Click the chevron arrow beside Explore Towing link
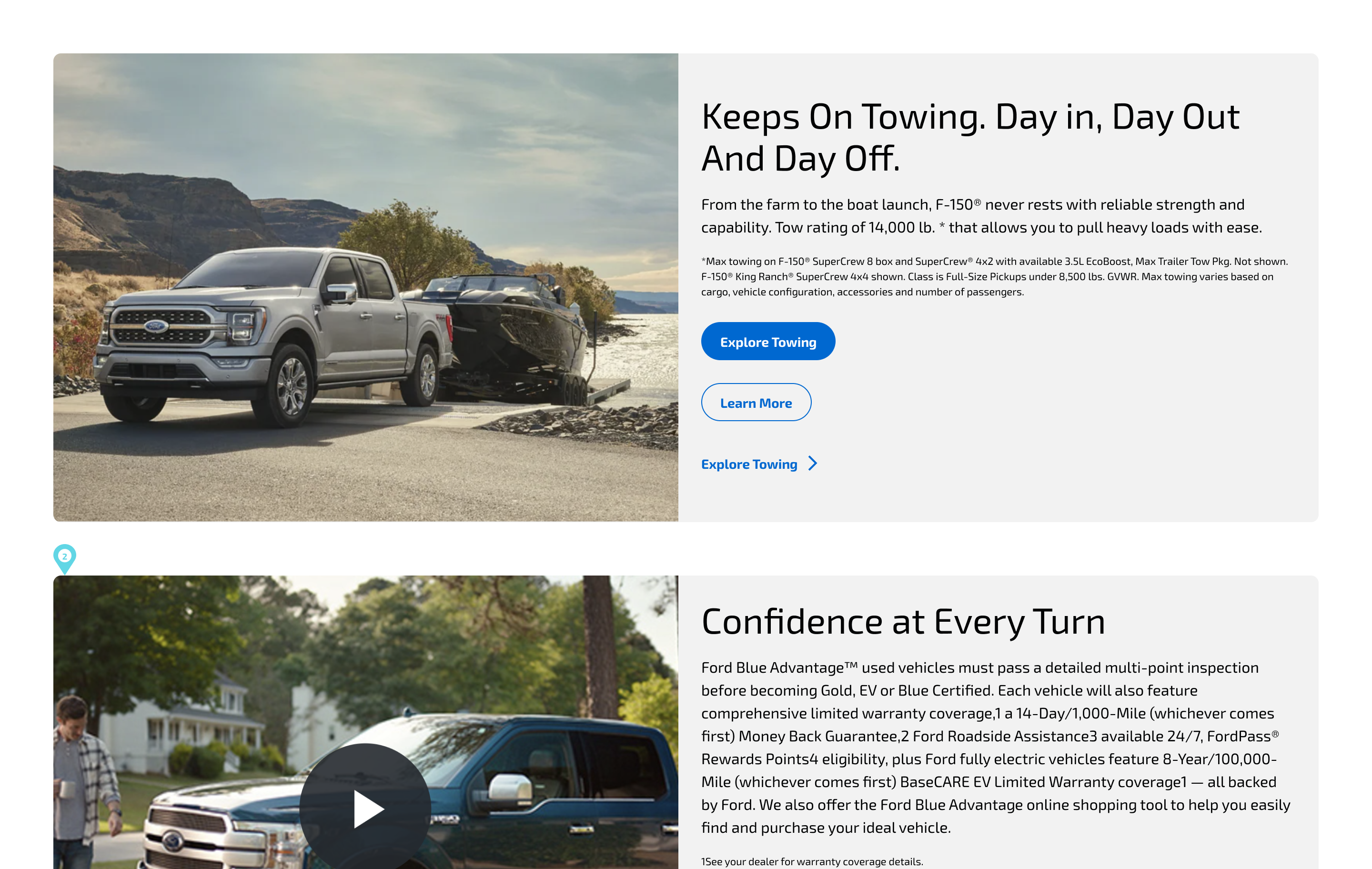Image resolution: width=1372 pixels, height=869 pixels. [x=813, y=464]
